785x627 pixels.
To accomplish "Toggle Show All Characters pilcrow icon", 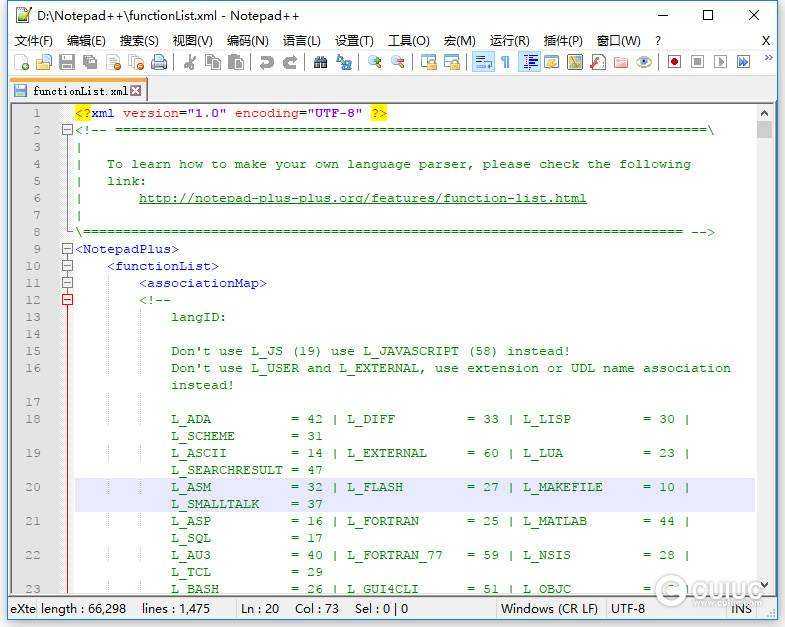I will pos(506,62).
